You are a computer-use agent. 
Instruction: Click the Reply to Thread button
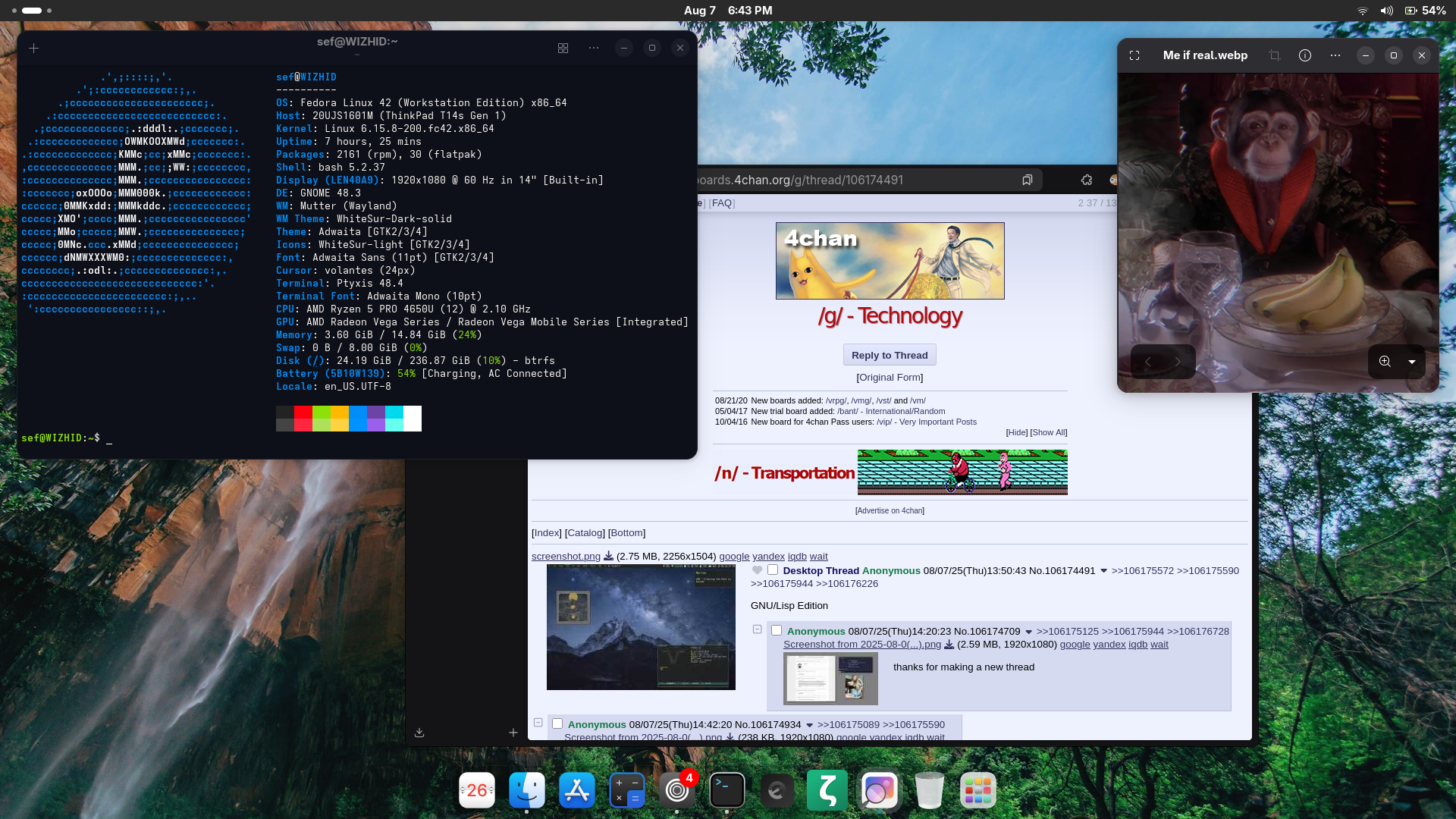(x=890, y=355)
